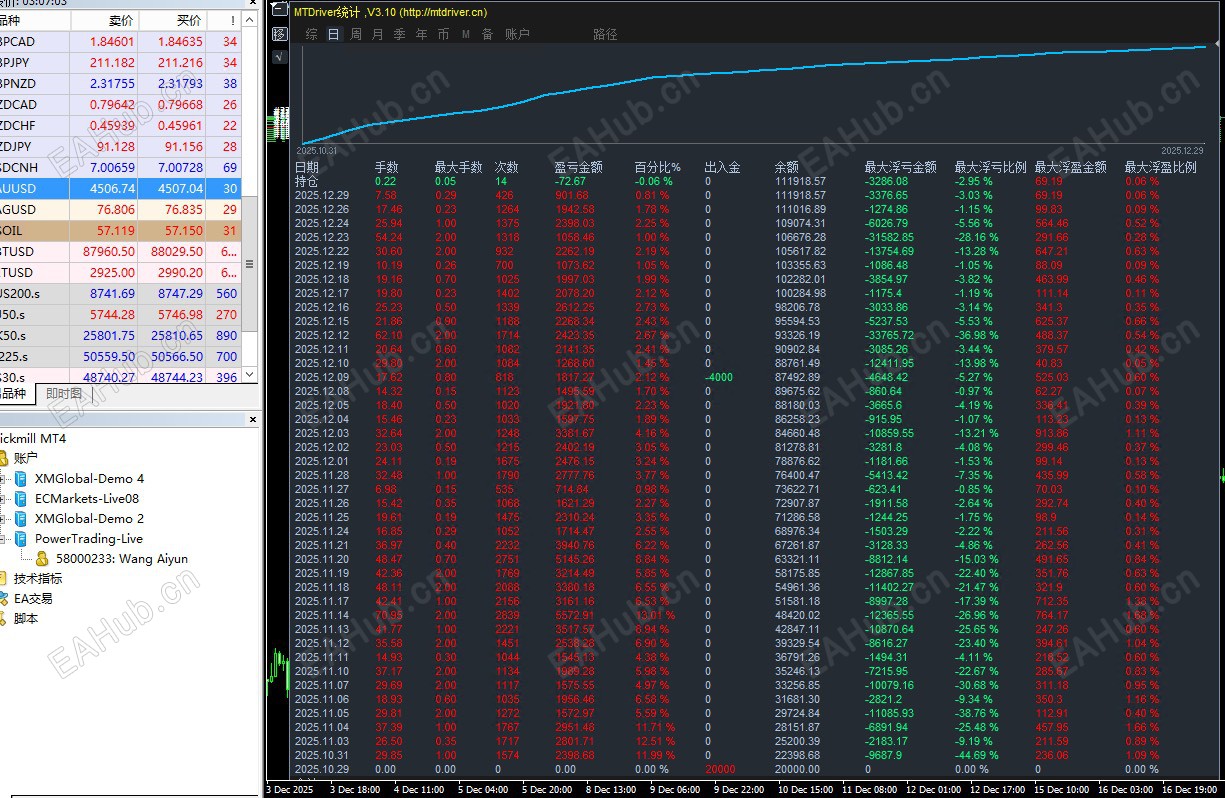Select the 日 daily statistics tab
Image resolution: width=1225 pixels, height=798 pixels.
pos(333,34)
